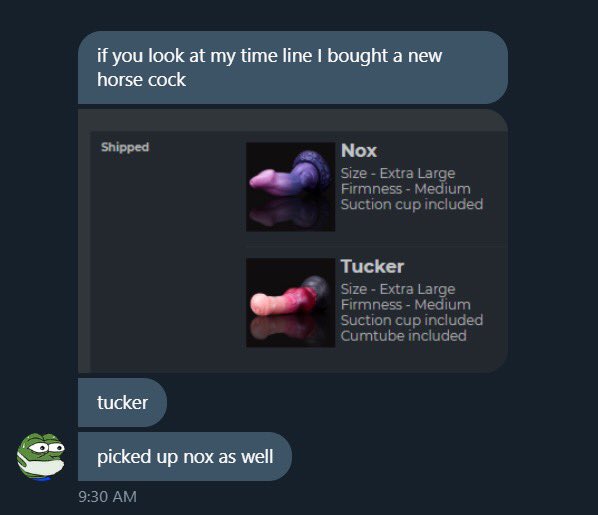
Task: Click Tucker's Firmness - Medium line
Action: 405,305
